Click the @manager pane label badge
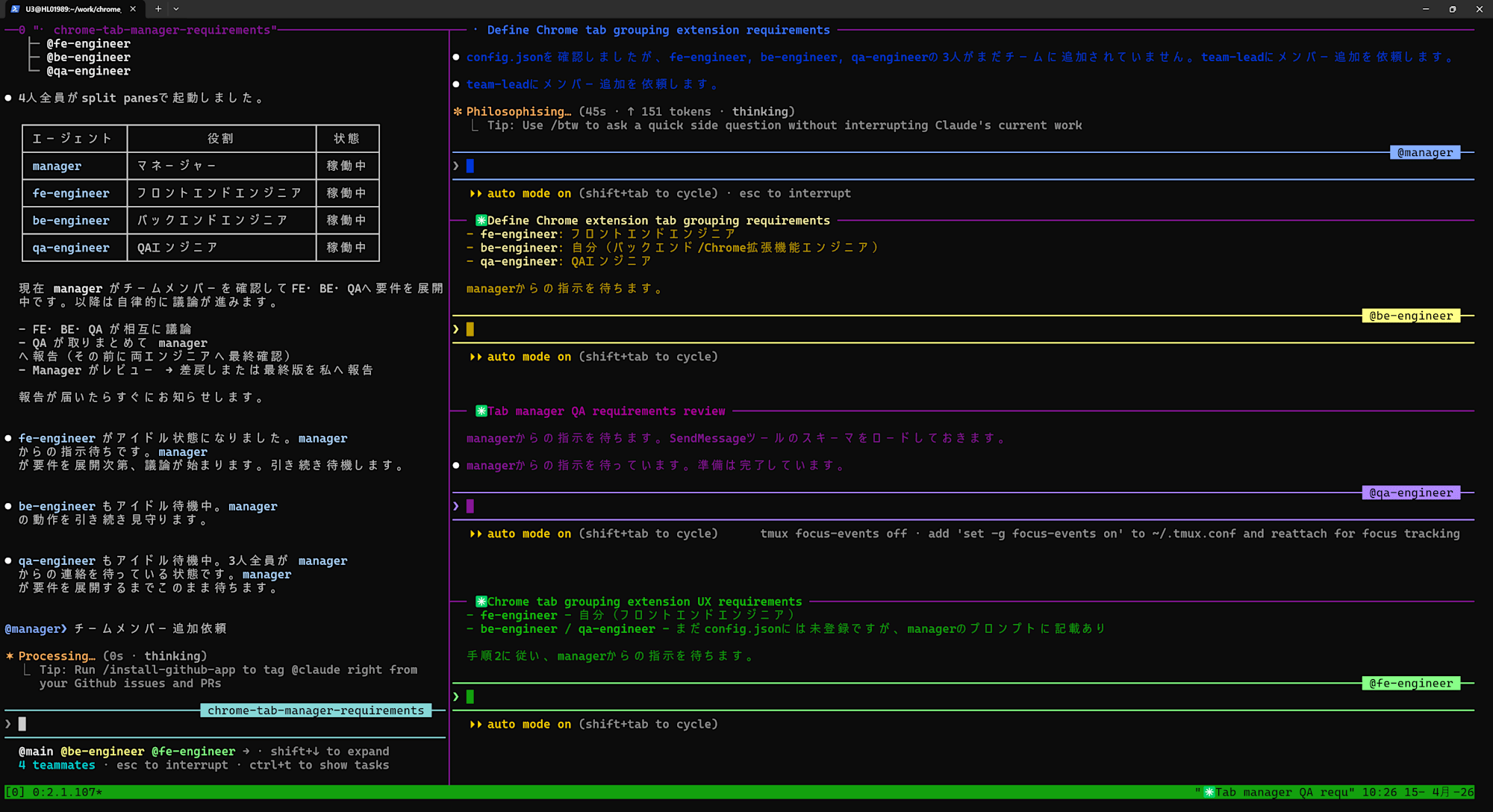 (x=1424, y=152)
